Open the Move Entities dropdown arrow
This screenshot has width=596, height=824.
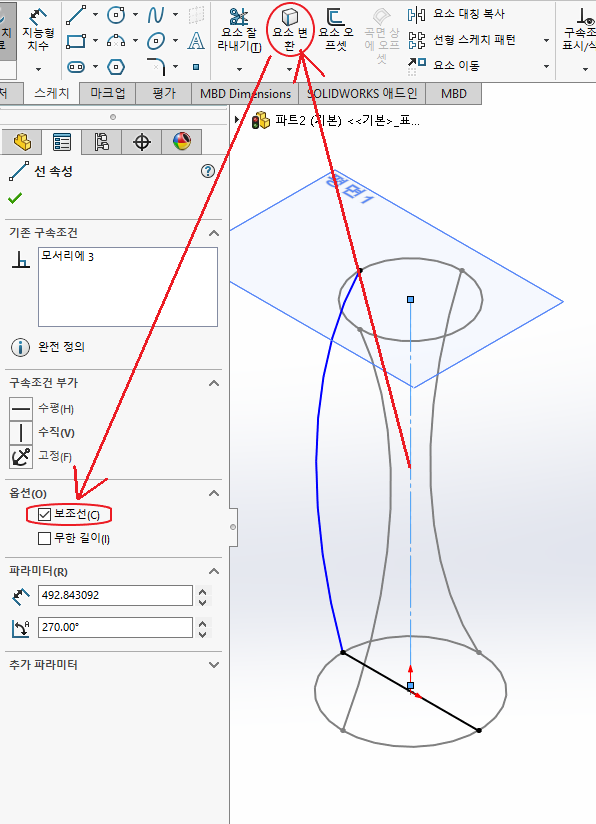coord(546,66)
